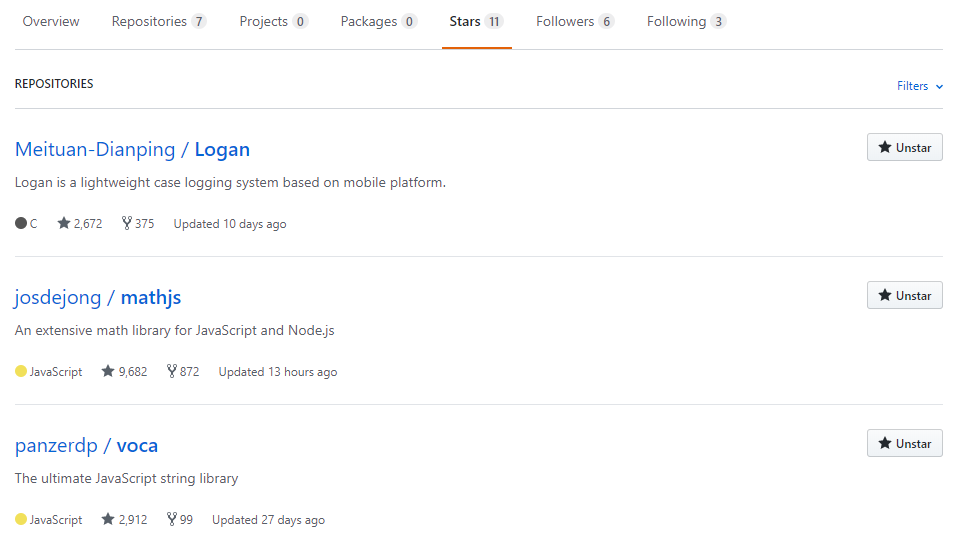Click the JavaScript language dot for voca
The image size is (957, 540).
(21, 519)
